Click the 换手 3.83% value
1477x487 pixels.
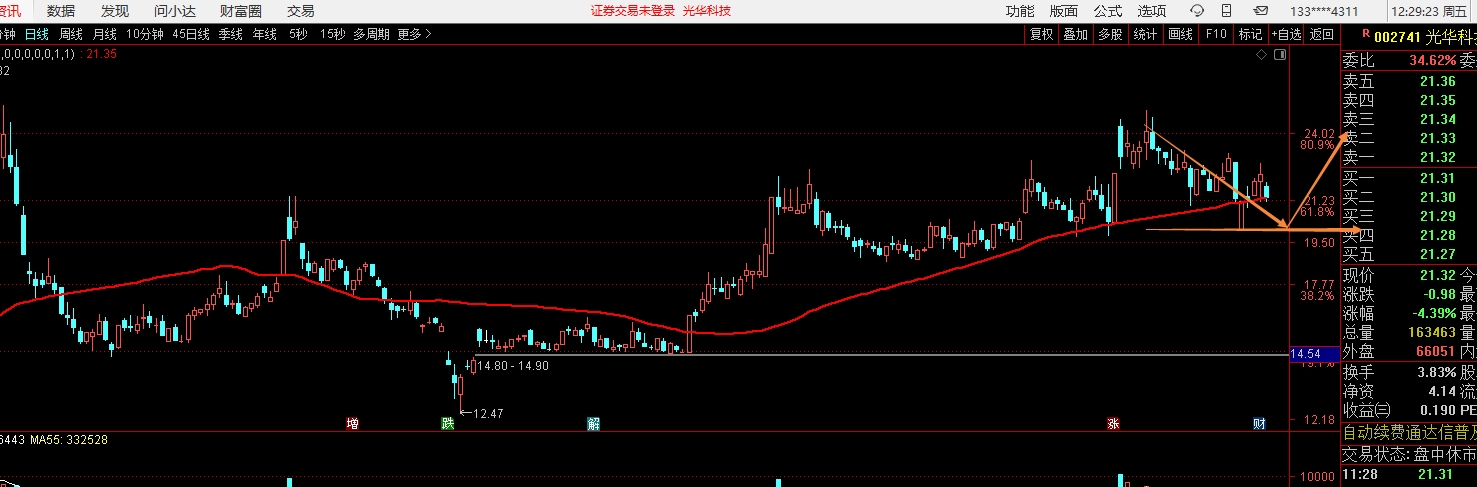(1436, 372)
